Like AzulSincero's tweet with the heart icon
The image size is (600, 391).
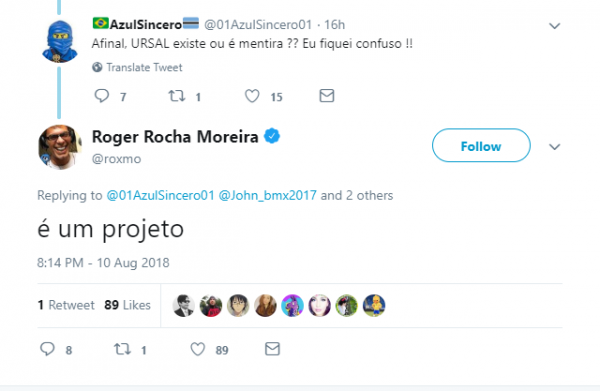click(252, 96)
